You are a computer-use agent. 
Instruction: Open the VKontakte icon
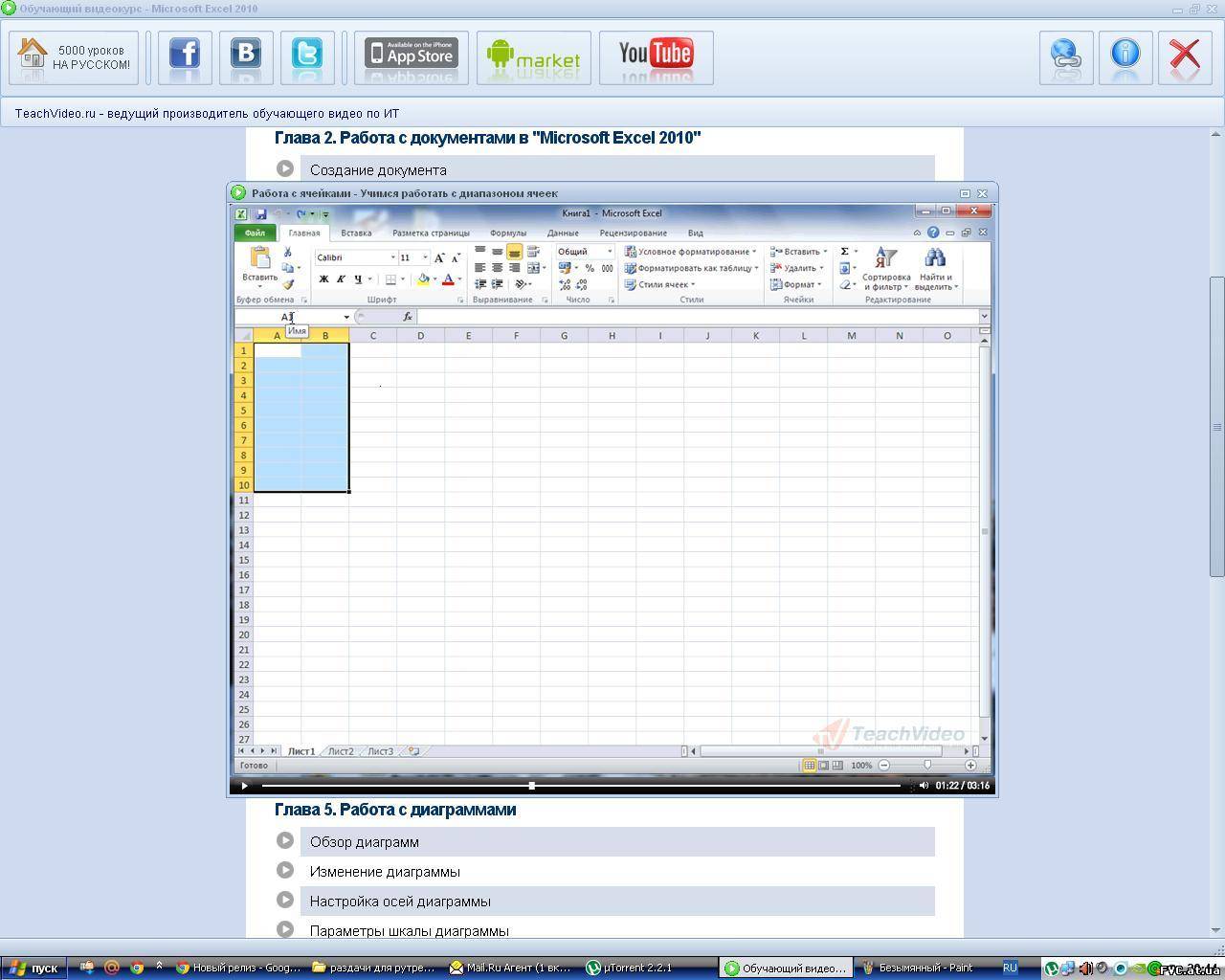point(246,58)
